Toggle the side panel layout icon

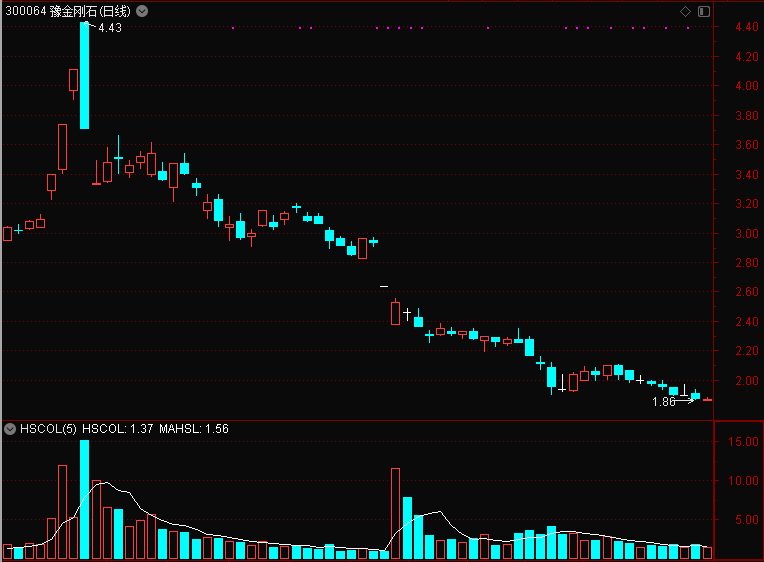(x=704, y=11)
